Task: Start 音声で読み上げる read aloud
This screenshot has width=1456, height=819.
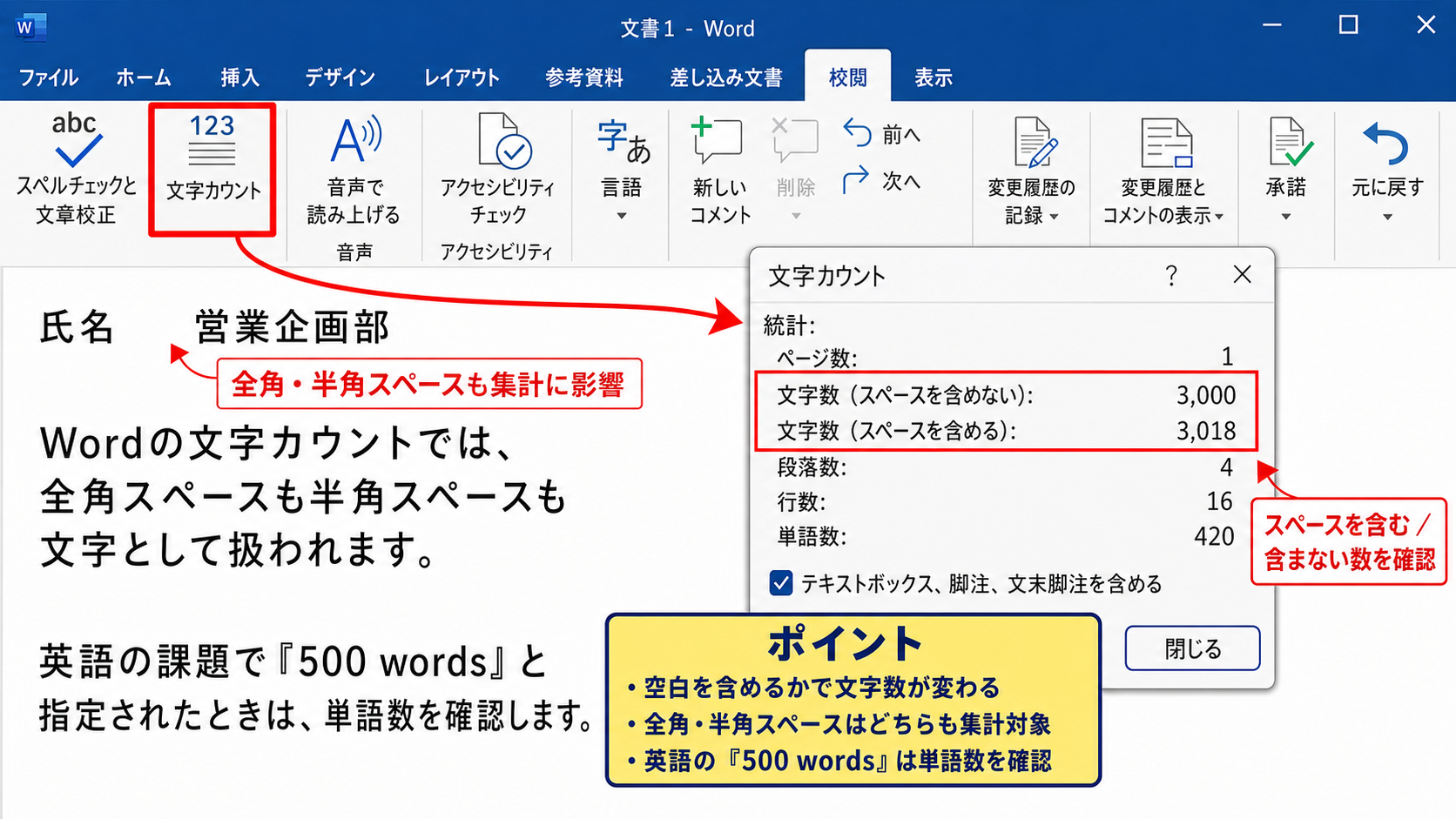Action: click(354, 170)
